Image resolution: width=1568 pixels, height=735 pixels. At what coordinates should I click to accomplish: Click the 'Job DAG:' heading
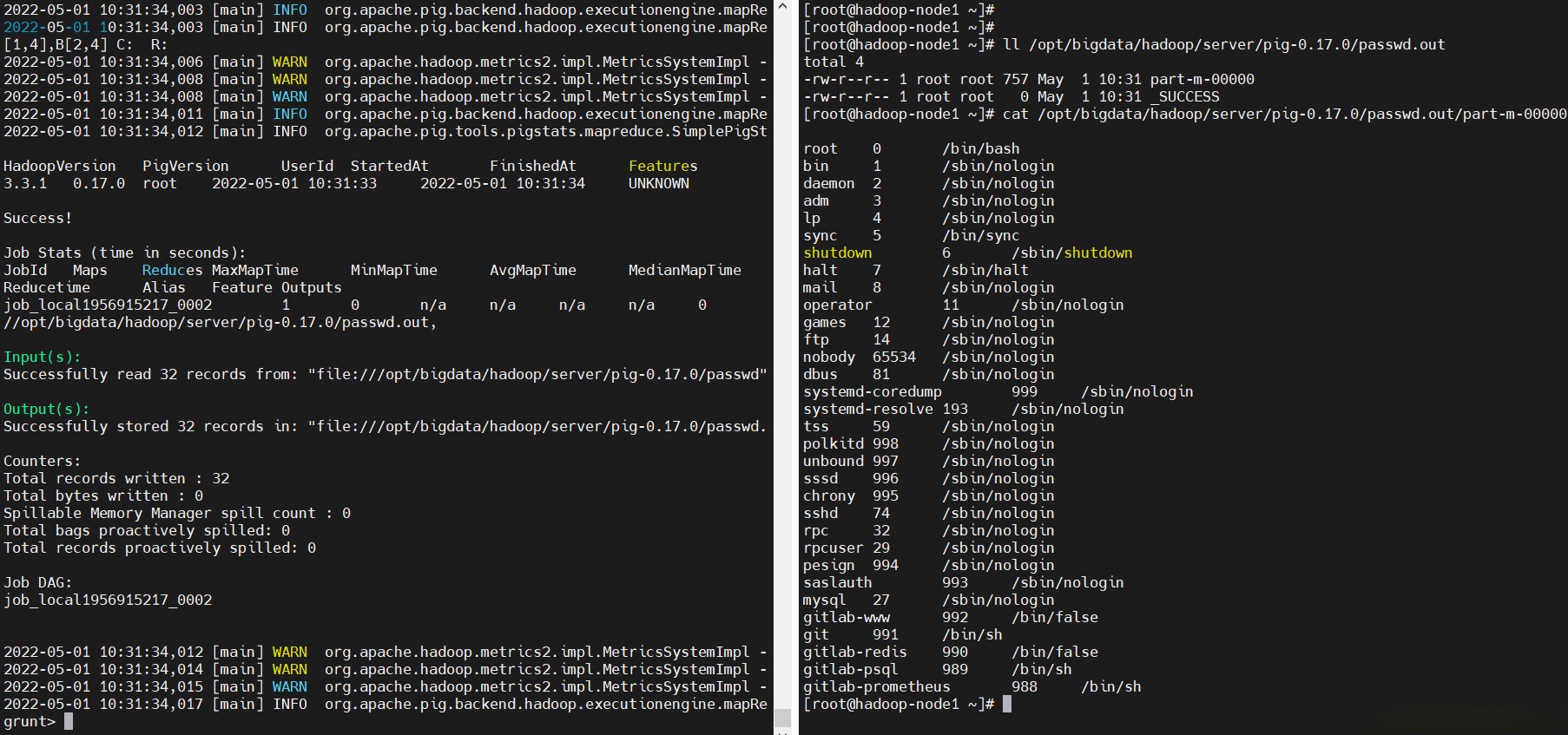coord(37,582)
